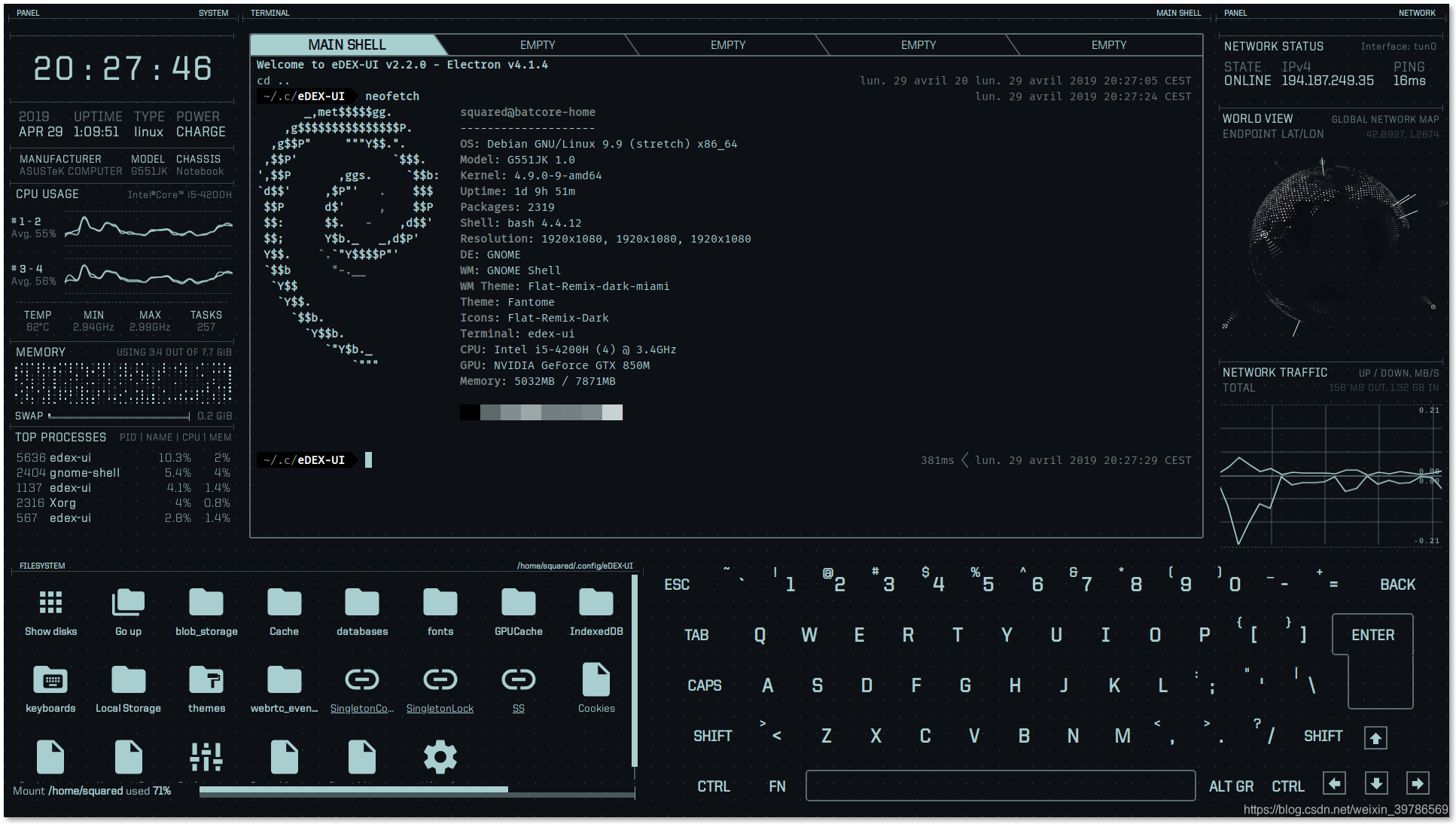Click the neofetch command text
This screenshot has height=824, width=1456.
pos(392,96)
